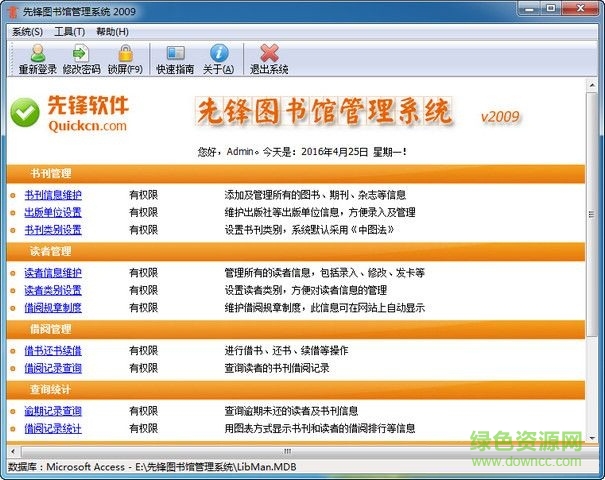The width and height of the screenshot is (605, 480).
Task: Select the 读者类别设置 link
Action: click(53, 290)
